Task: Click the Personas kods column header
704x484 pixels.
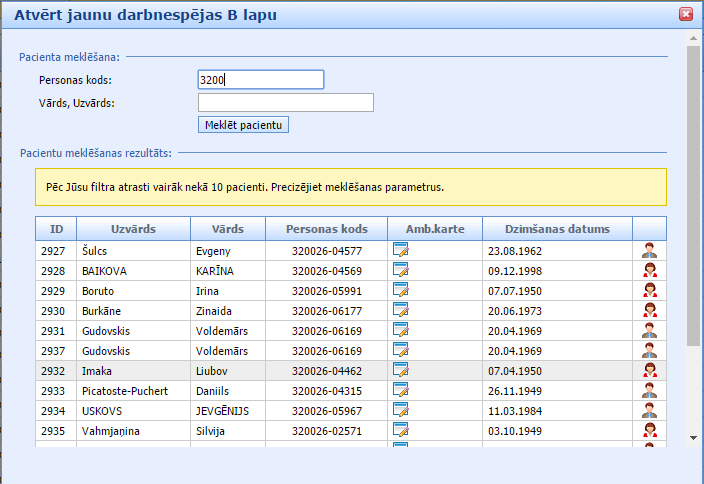Action: point(326,229)
